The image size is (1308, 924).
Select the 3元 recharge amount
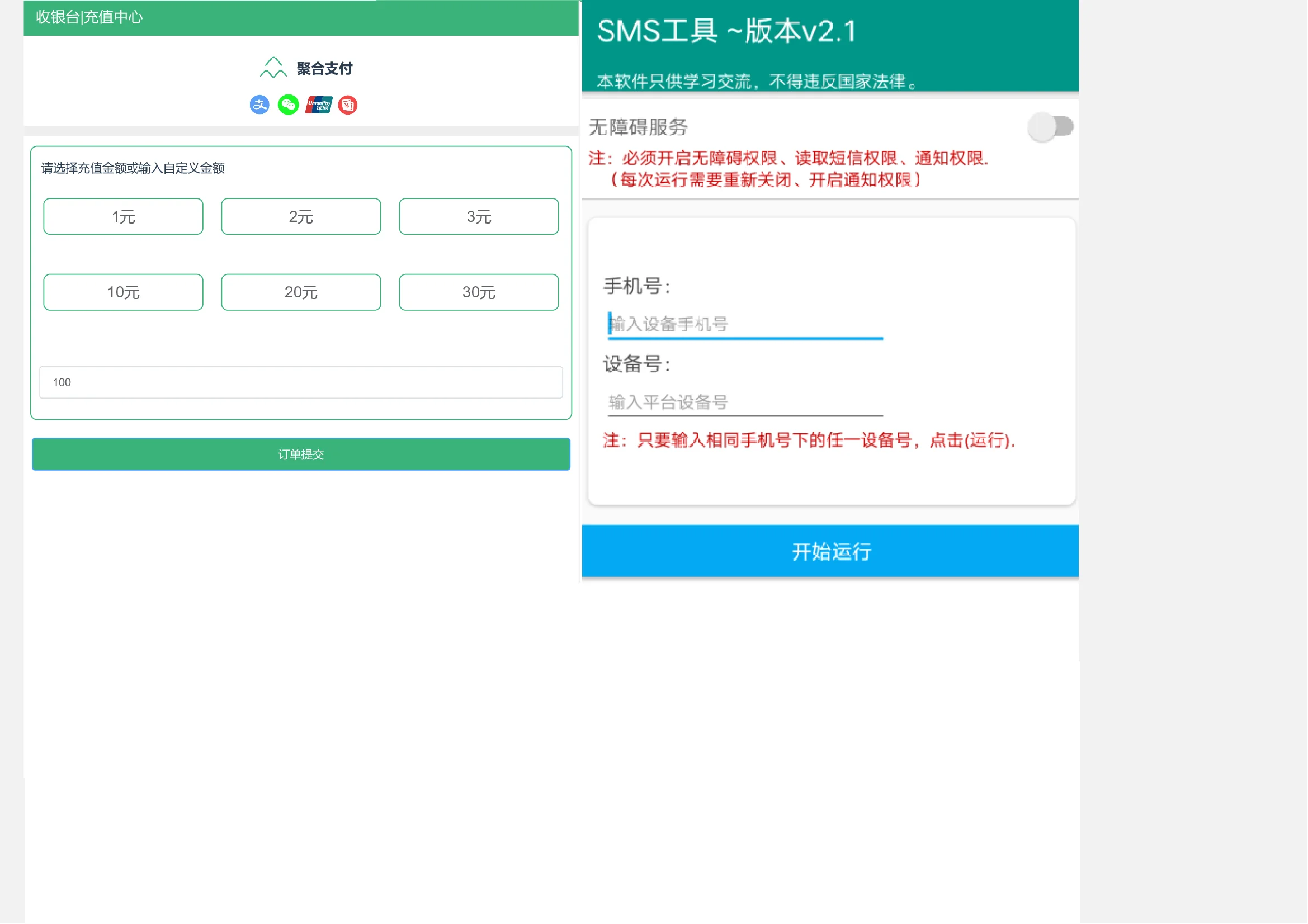tap(479, 216)
